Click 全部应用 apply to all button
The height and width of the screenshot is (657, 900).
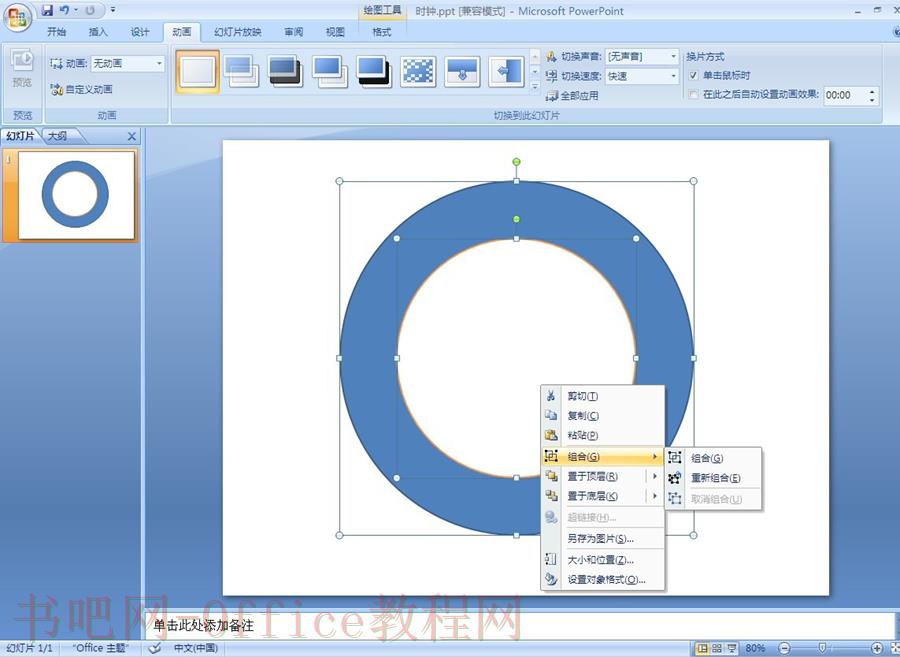coord(572,95)
